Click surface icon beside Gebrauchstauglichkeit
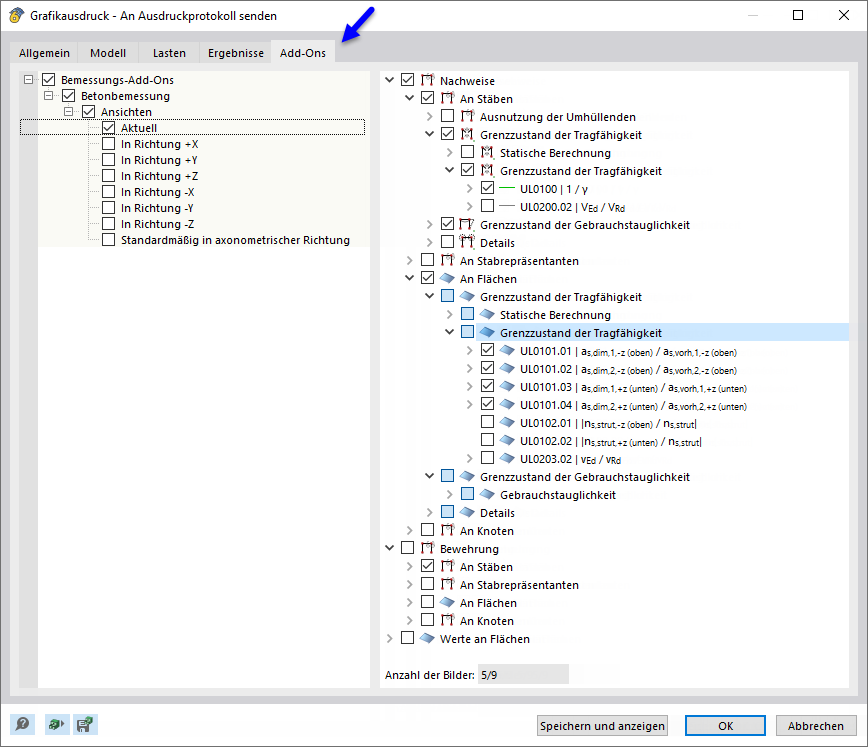The image size is (868, 747). [487, 494]
